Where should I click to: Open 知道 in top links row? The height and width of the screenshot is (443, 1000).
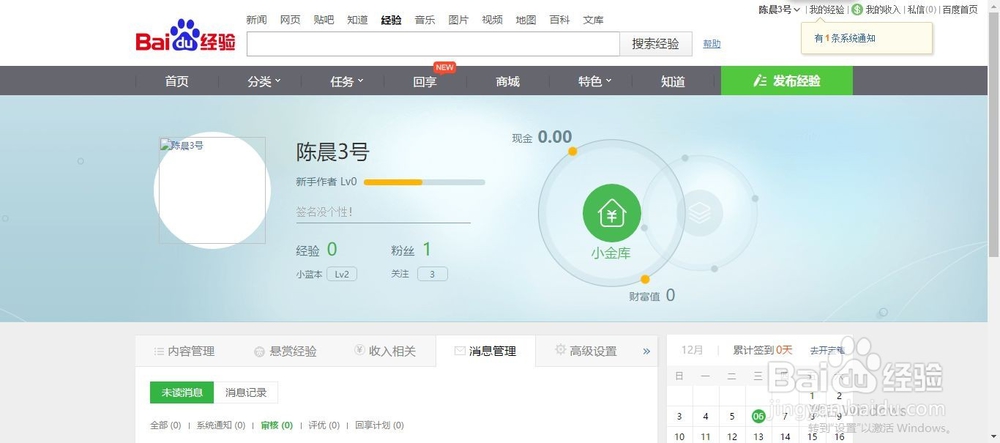click(x=358, y=20)
